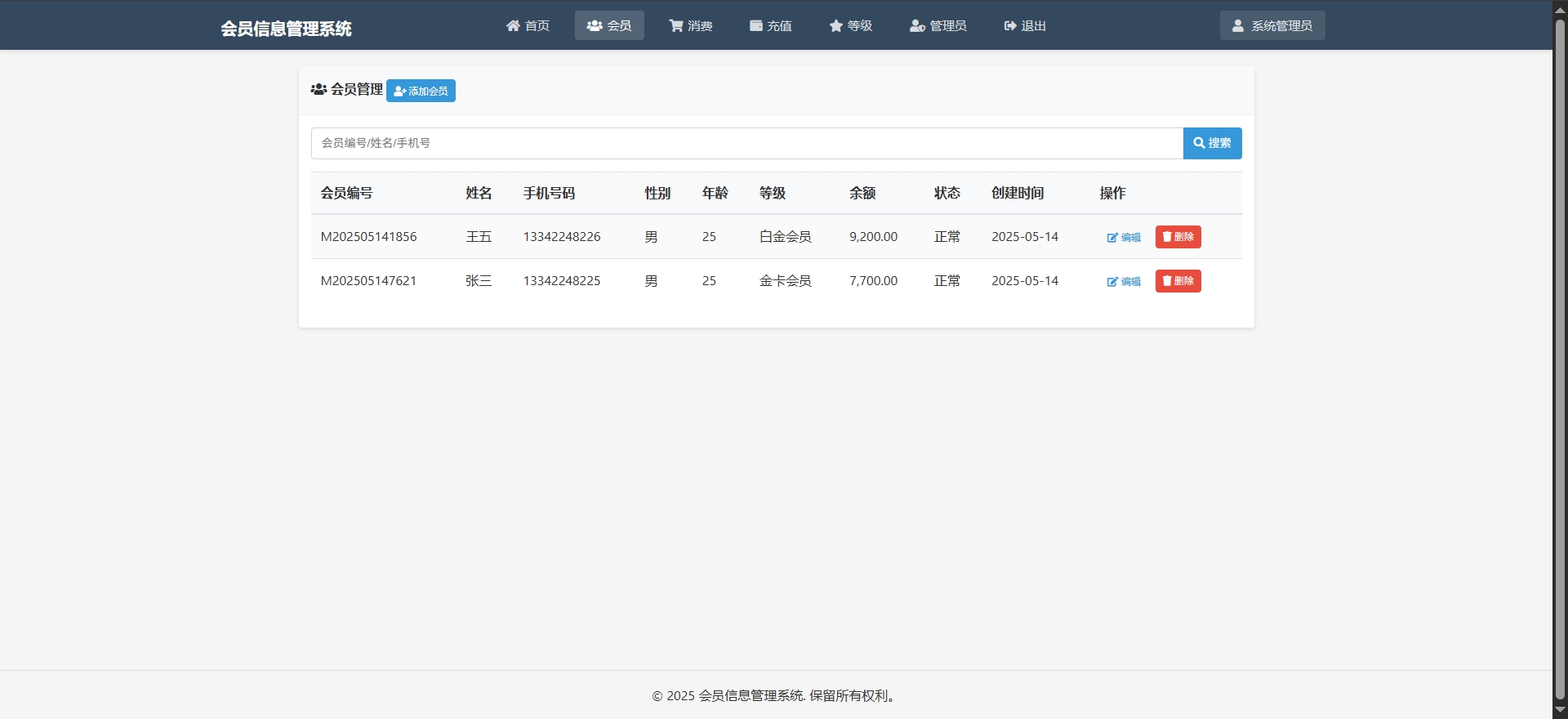Delete member 王五 with 删除 button
The width and height of the screenshot is (1568, 719).
[x=1178, y=237]
